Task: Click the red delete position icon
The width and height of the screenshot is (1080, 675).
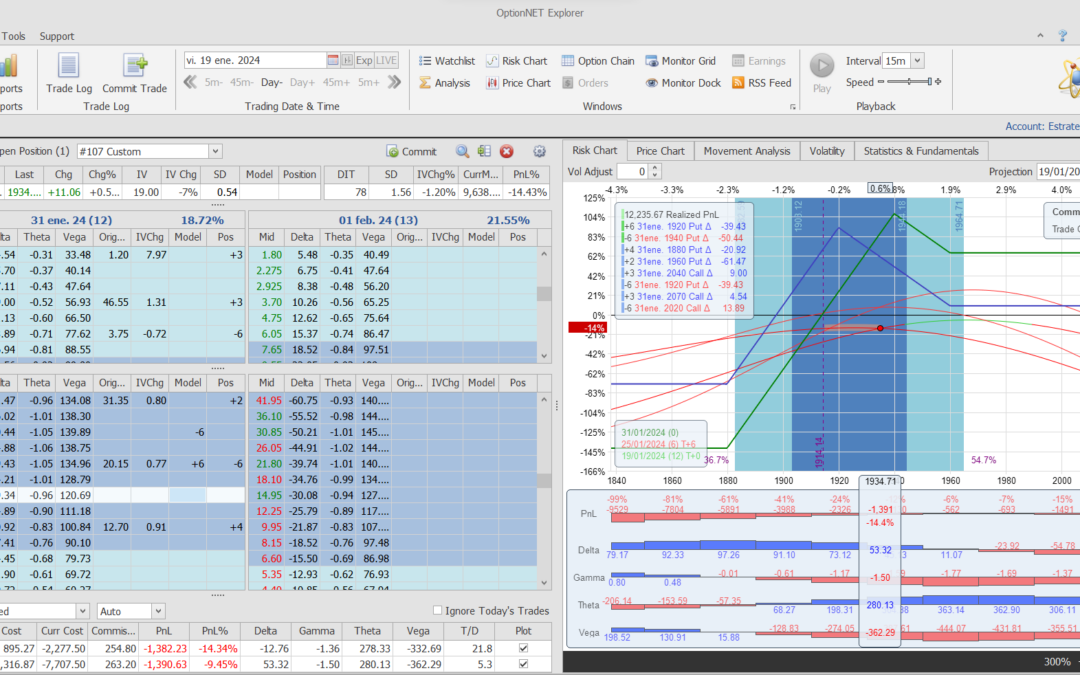Action: [506, 151]
